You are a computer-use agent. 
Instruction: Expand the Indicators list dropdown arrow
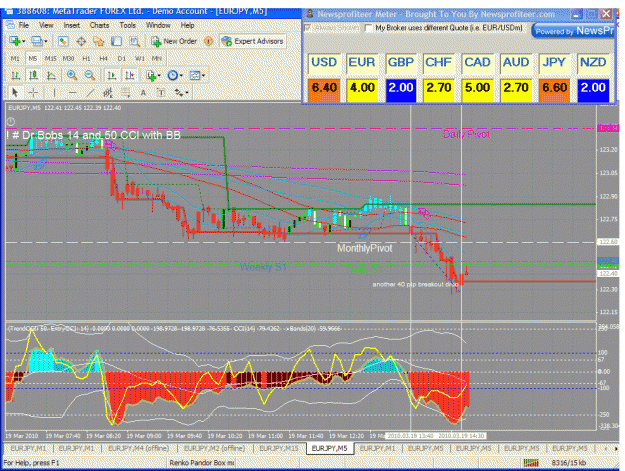click(x=159, y=75)
